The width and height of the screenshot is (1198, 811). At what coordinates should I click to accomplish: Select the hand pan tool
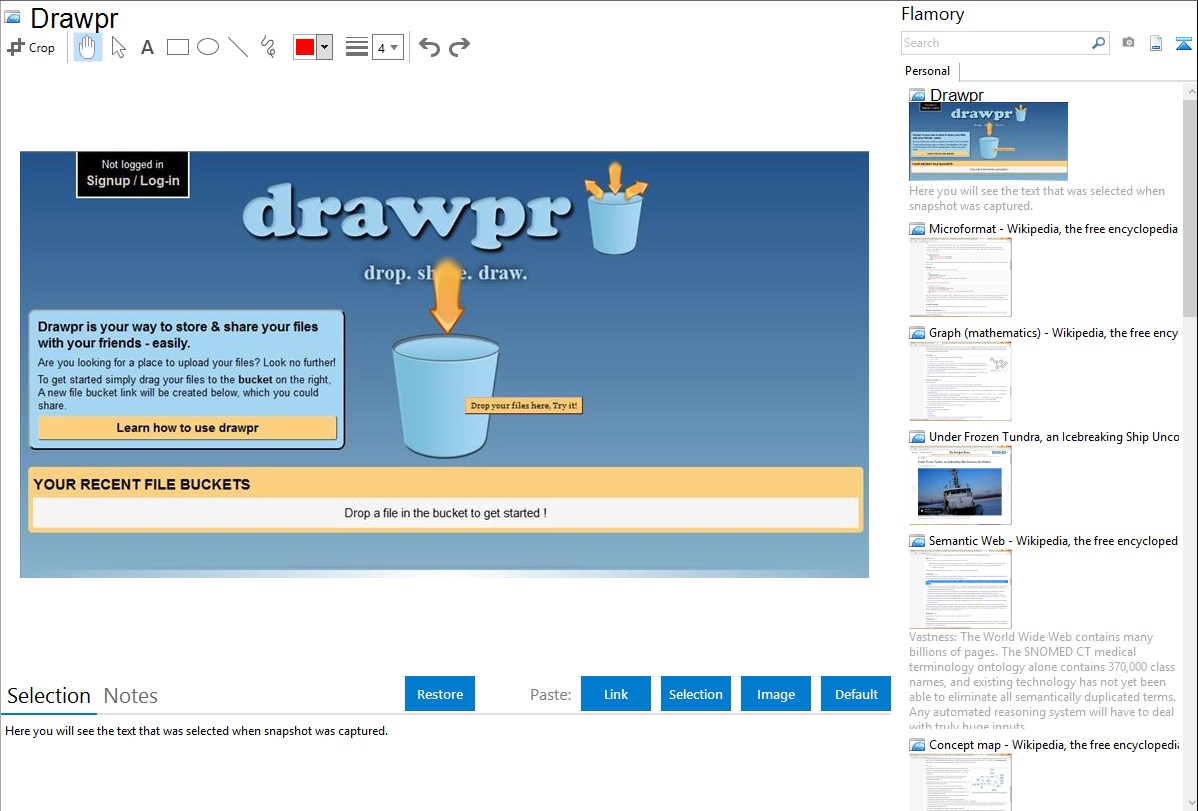pos(88,47)
